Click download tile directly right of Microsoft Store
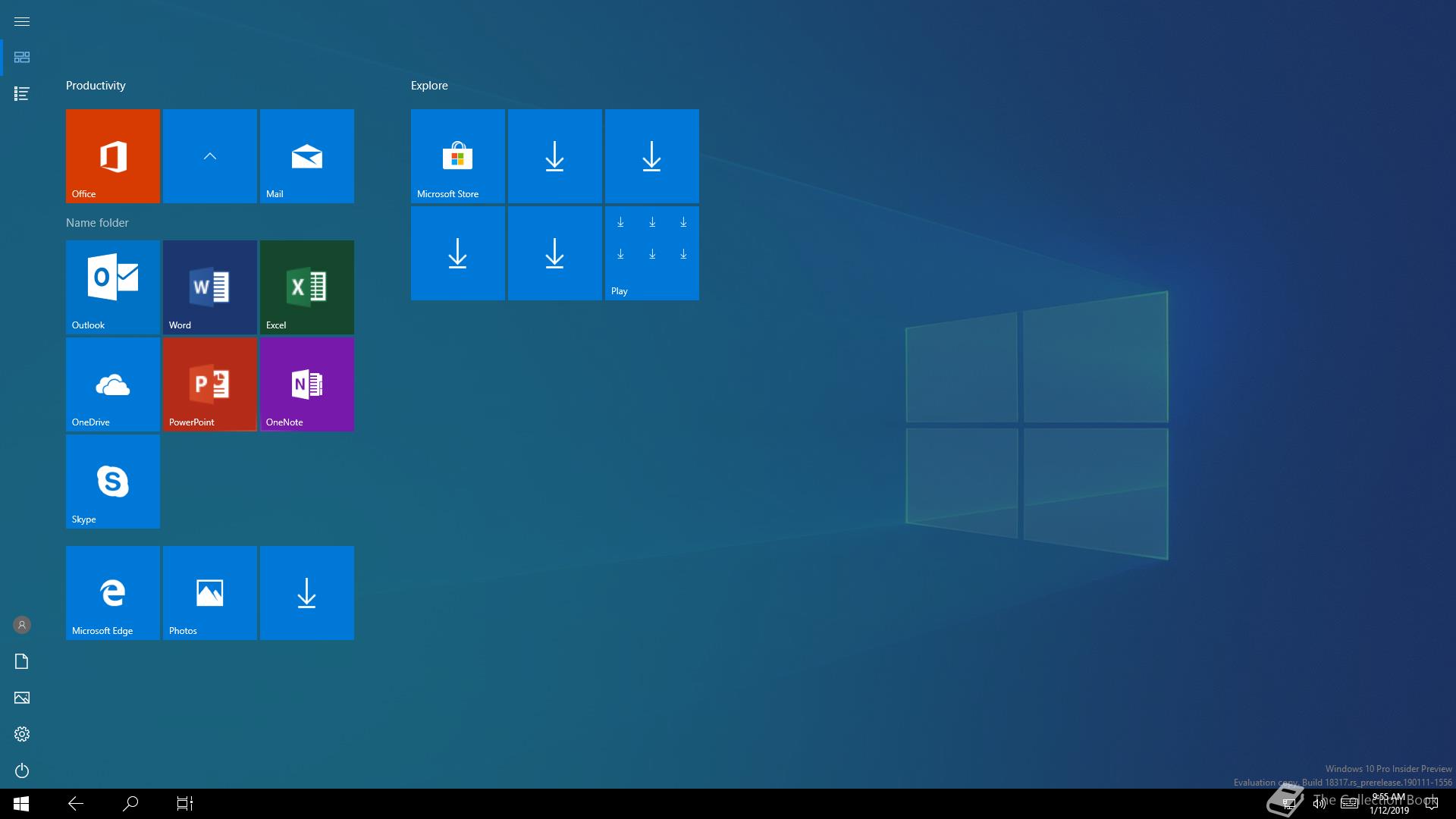Viewport: 1456px width, 819px height. pyautogui.click(x=555, y=156)
